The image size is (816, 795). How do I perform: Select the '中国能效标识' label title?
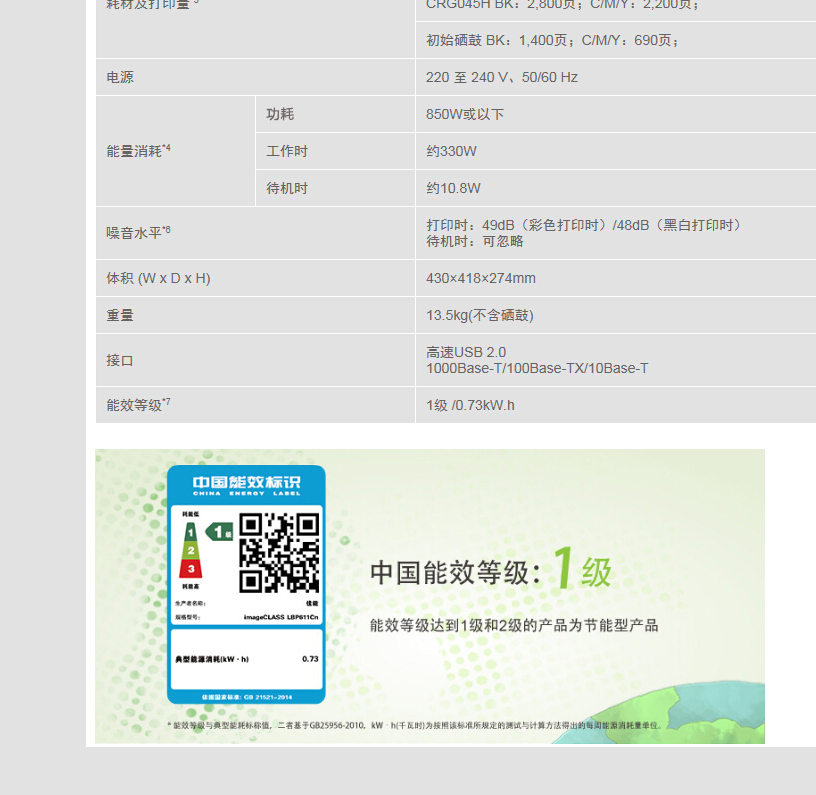246,482
